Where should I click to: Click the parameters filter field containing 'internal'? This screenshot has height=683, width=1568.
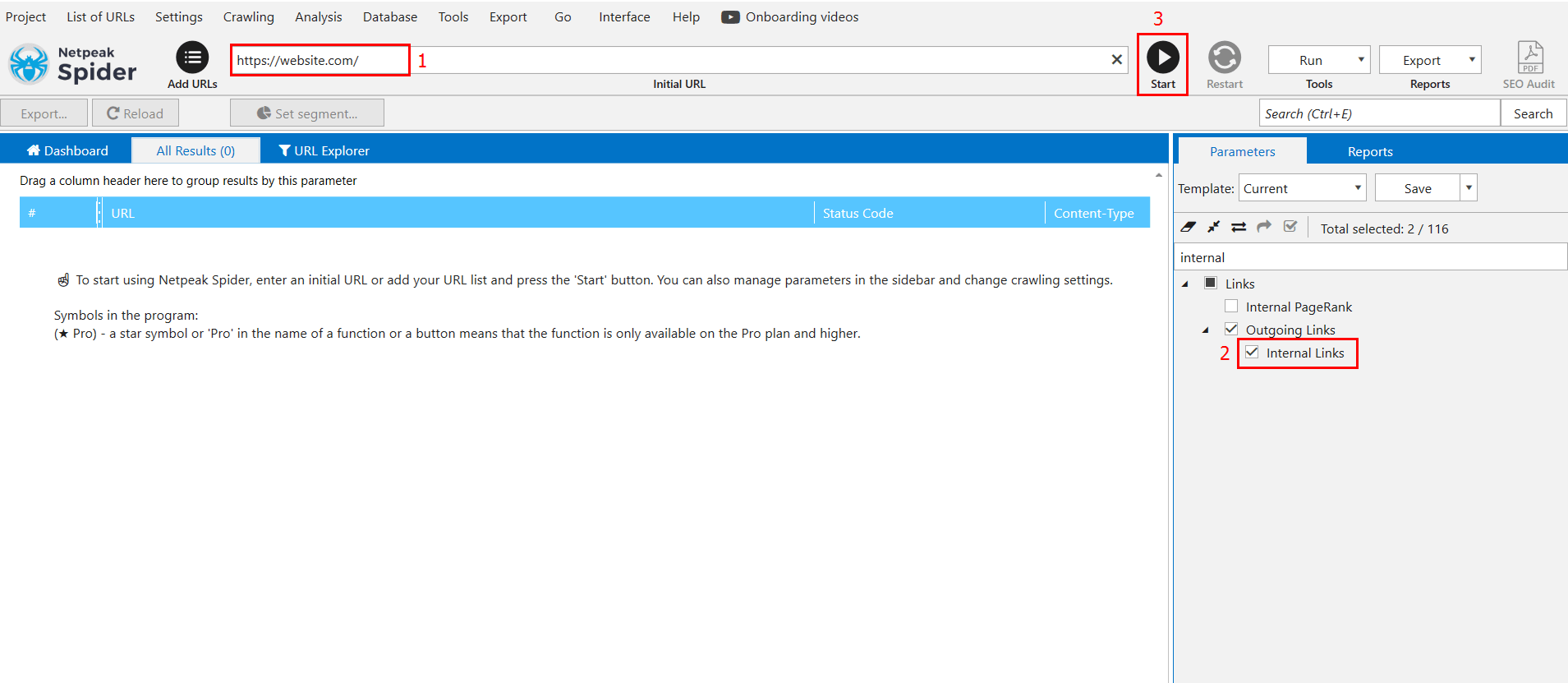[1370, 257]
